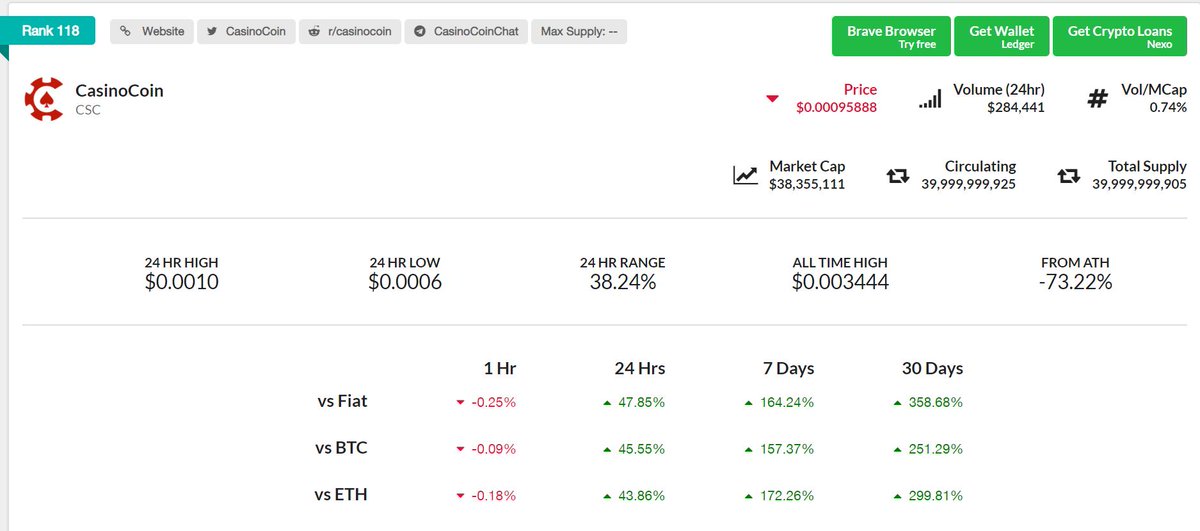
Task: Click the vs Fiat 24 Hrs value 47.85%
Action: click(641, 402)
